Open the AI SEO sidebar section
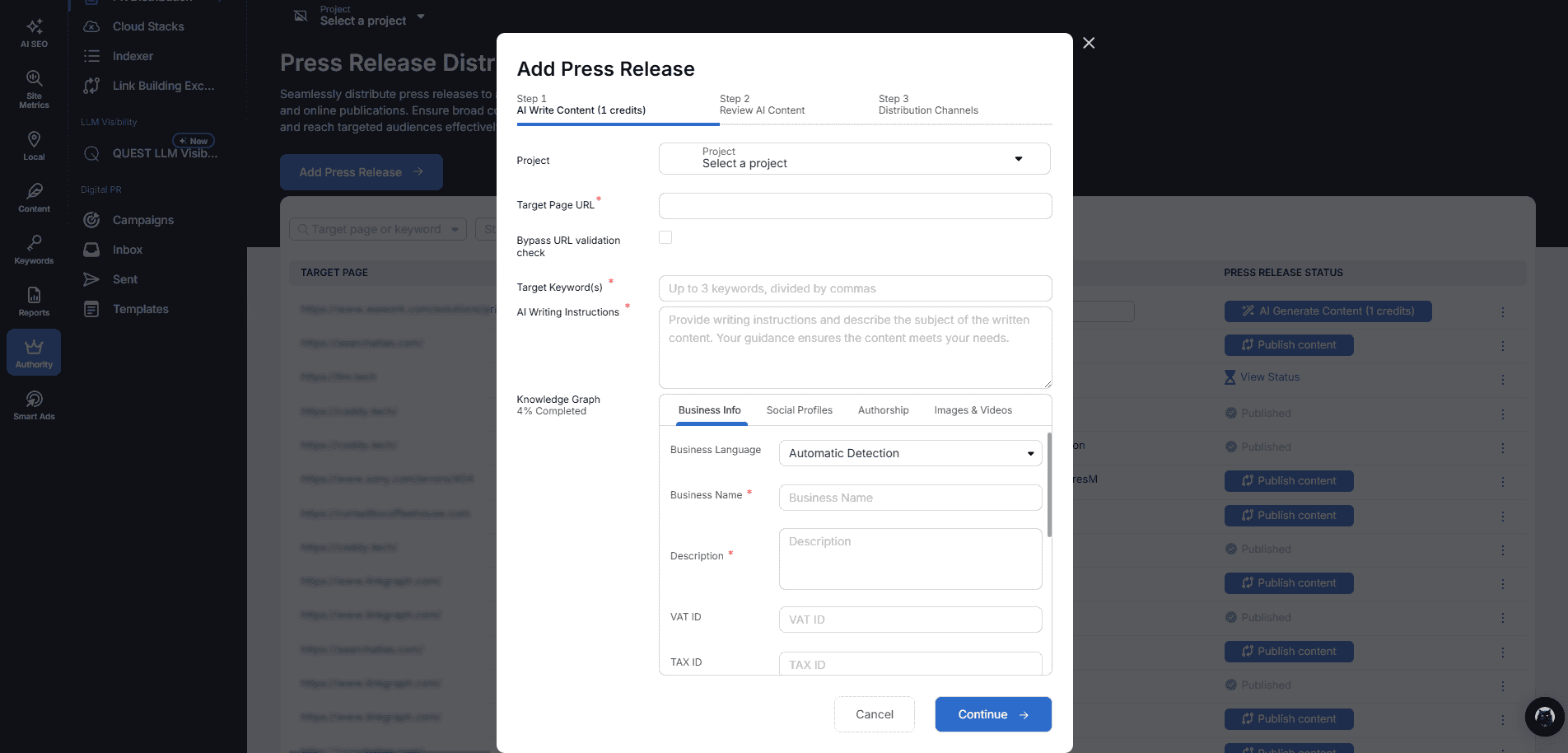This screenshot has height=753, width=1568. 34,33
